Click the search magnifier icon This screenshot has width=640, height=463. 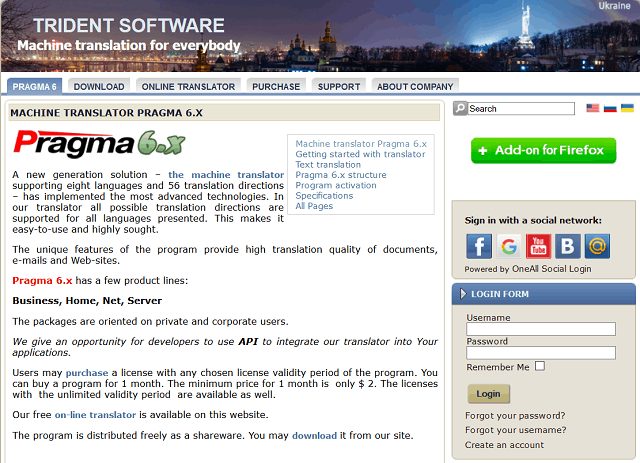pos(460,109)
